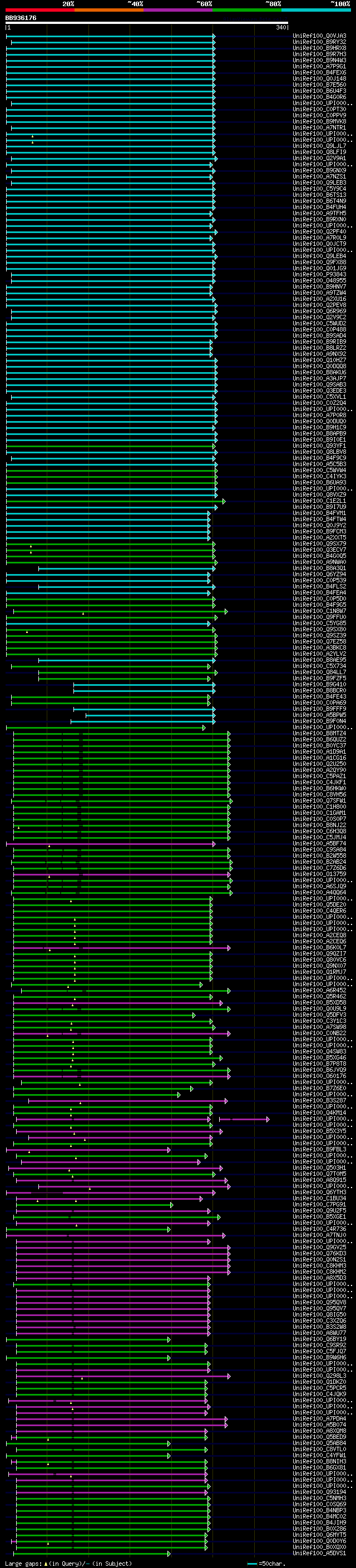356x1568 pixels.
Task: Click UniRef100_O48955 label
Action: pyautogui.click(x=319, y=280)
